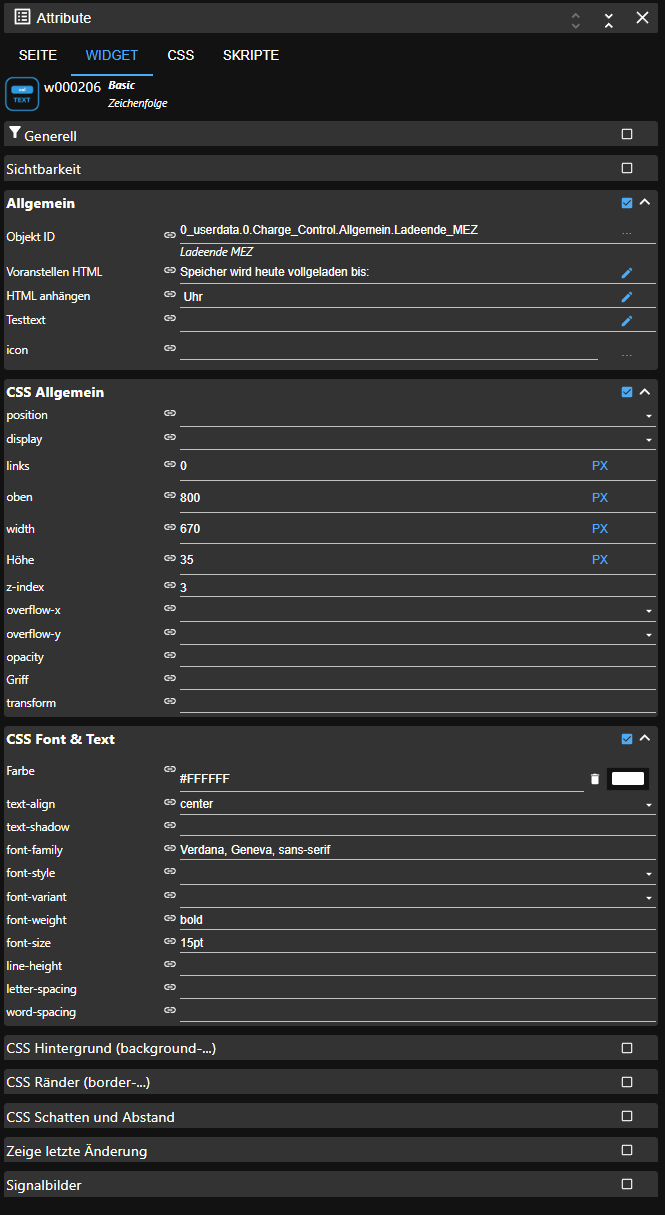Open the Testtext edit pencil
Image resolution: width=665 pixels, height=1215 pixels.
(x=627, y=320)
